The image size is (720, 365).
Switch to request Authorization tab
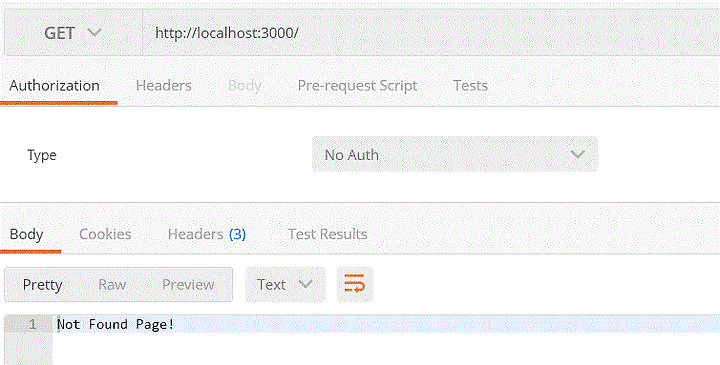pos(55,86)
